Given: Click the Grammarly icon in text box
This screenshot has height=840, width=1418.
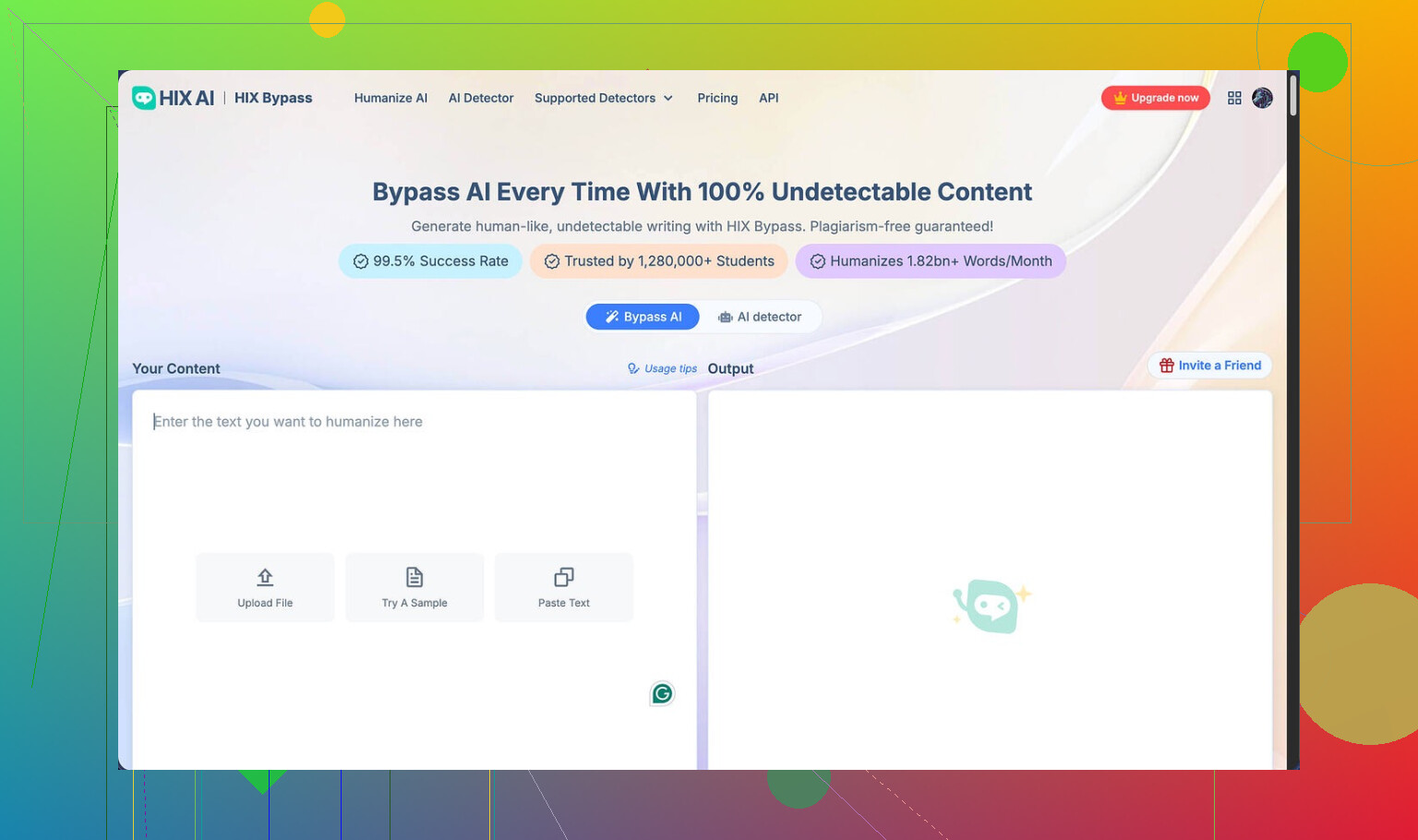Looking at the screenshot, I should pos(662,693).
